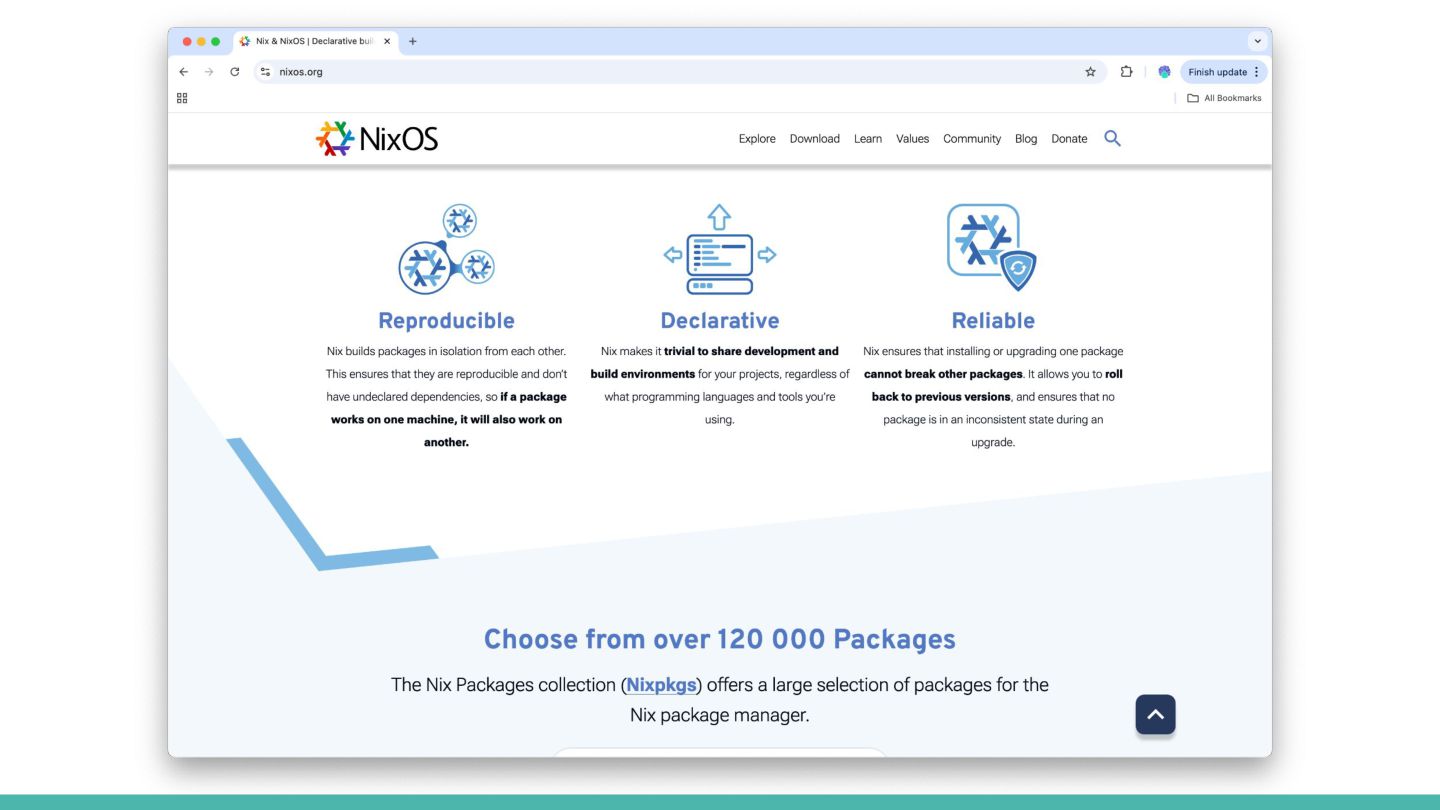The width and height of the screenshot is (1440, 810).
Task: Open the Values nav item
Action: click(912, 139)
